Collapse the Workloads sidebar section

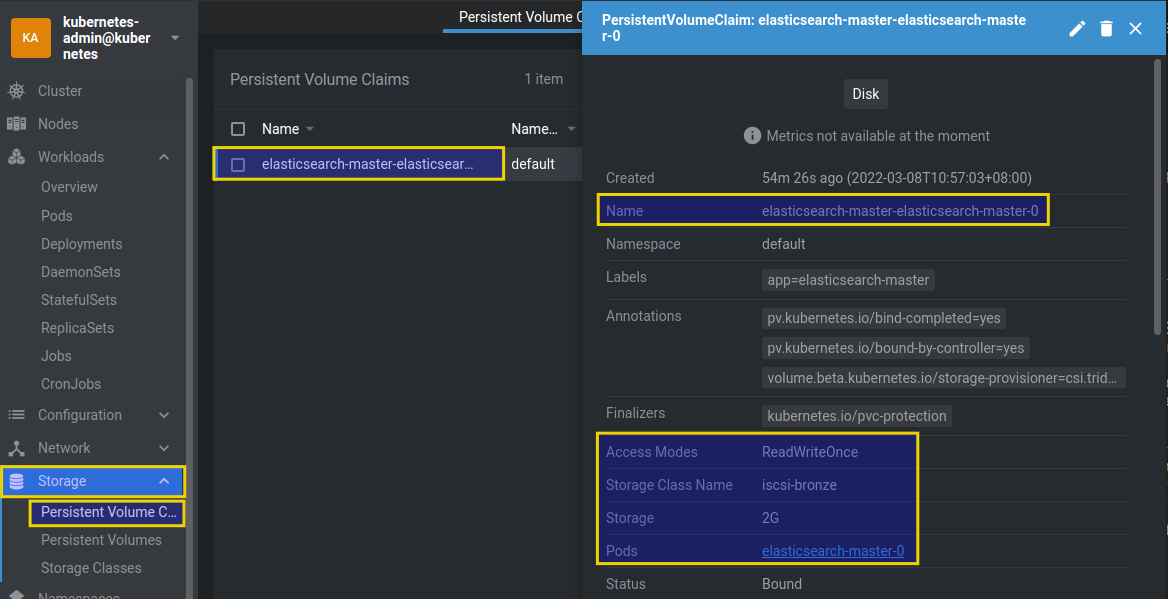click(165, 157)
